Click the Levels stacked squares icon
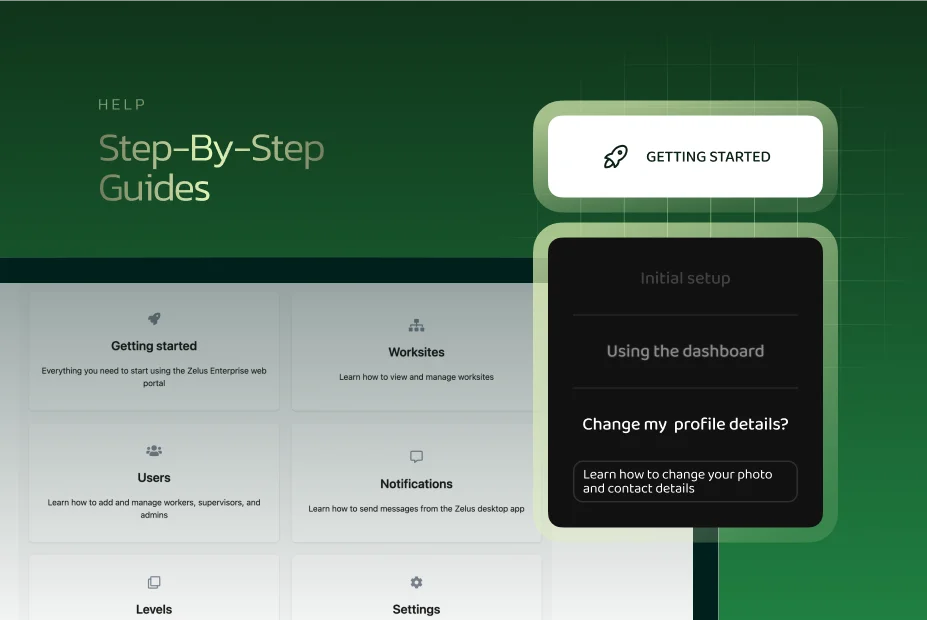This screenshot has width=927, height=620. [154, 583]
